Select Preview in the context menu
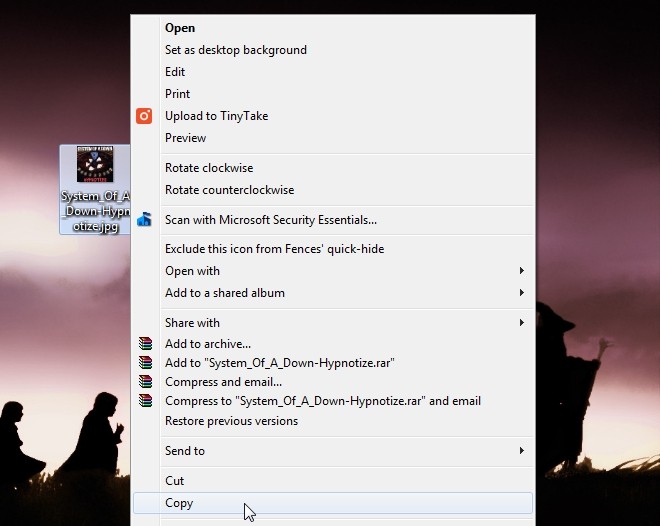The height and width of the screenshot is (526, 660). 333,138
